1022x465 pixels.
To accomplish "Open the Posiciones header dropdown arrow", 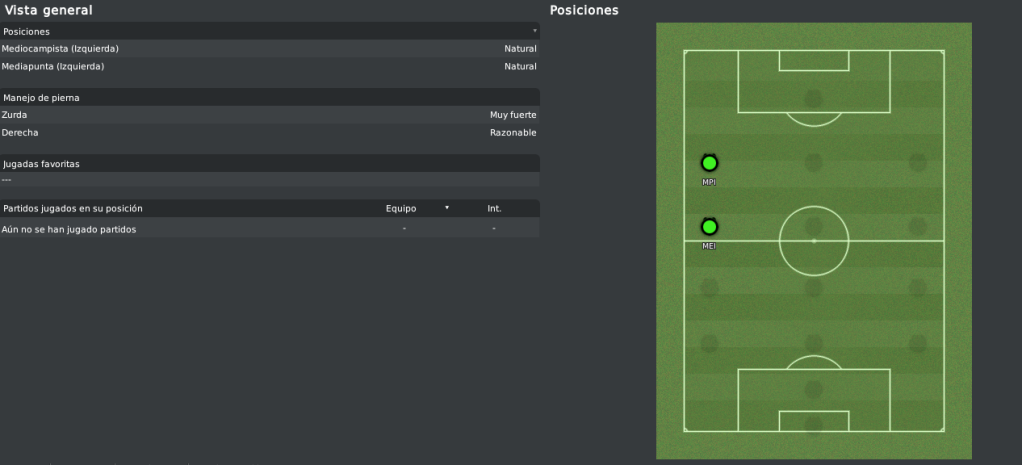I will point(535,31).
